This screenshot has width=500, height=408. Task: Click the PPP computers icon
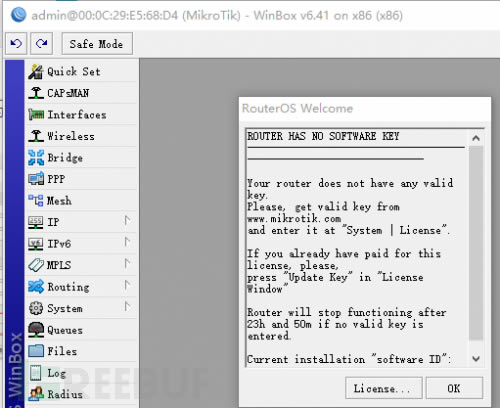click(36, 179)
